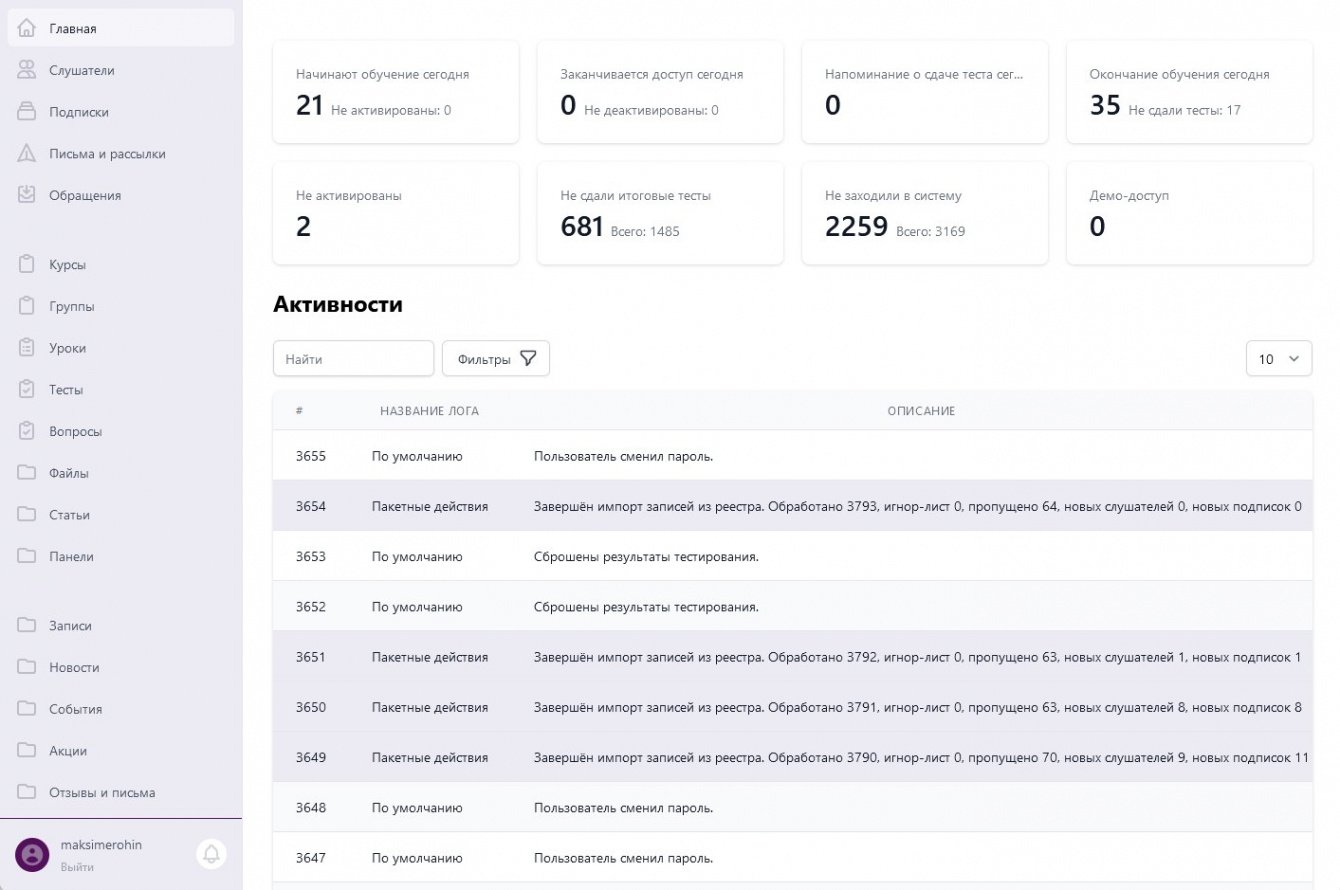Open profile via the maksimerohin avatar

(x=31, y=855)
